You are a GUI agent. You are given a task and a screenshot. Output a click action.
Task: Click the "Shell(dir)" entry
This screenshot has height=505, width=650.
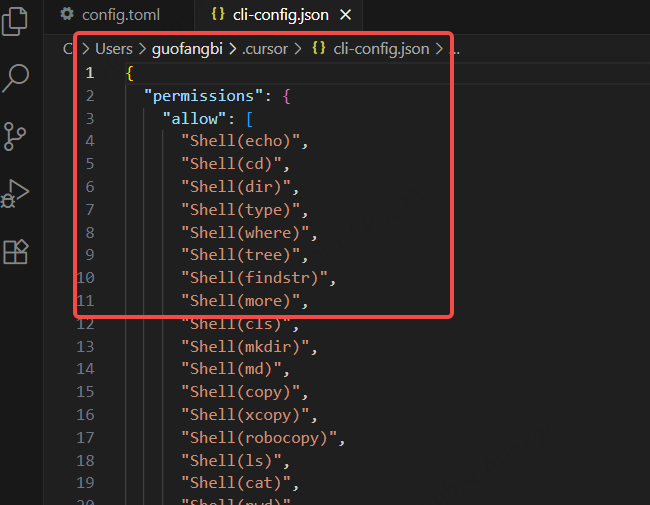click(x=236, y=187)
